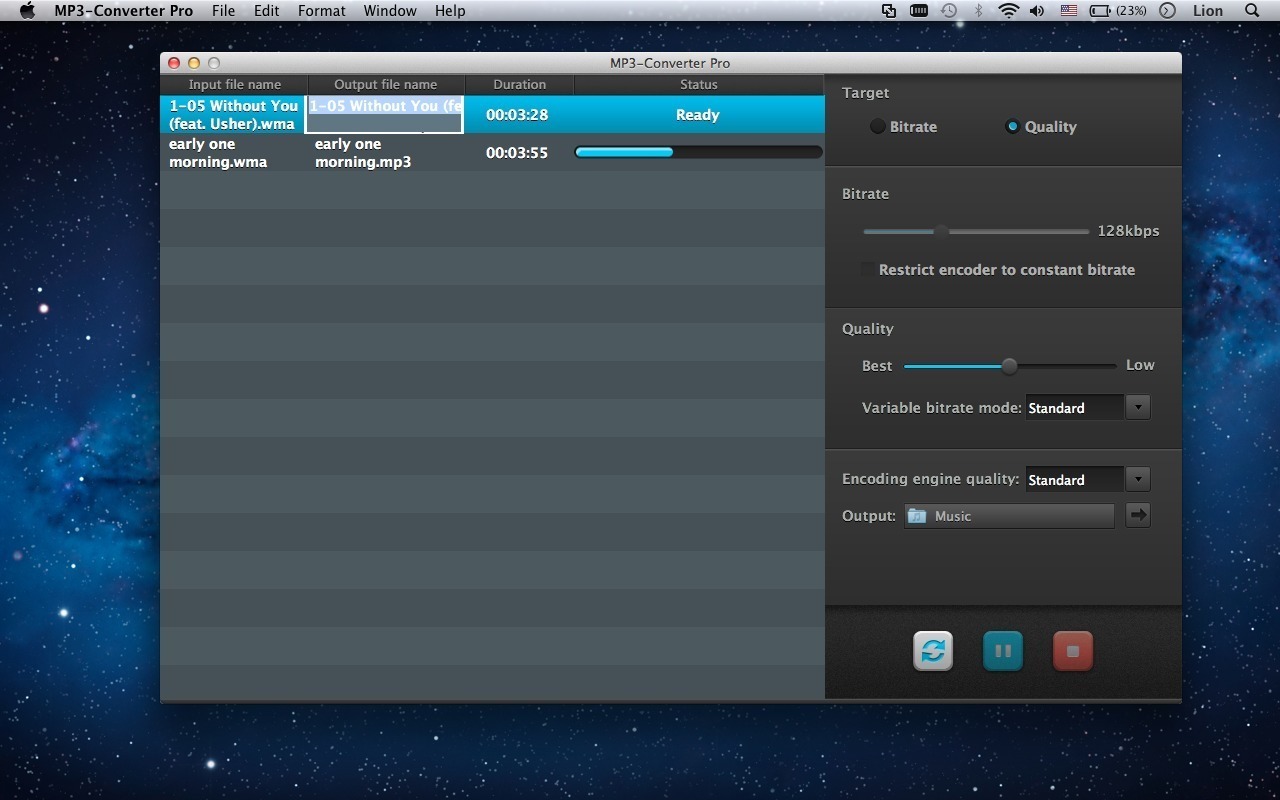Sort by Output file name column header
Screen dimensions: 1280x800
tap(386, 85)
